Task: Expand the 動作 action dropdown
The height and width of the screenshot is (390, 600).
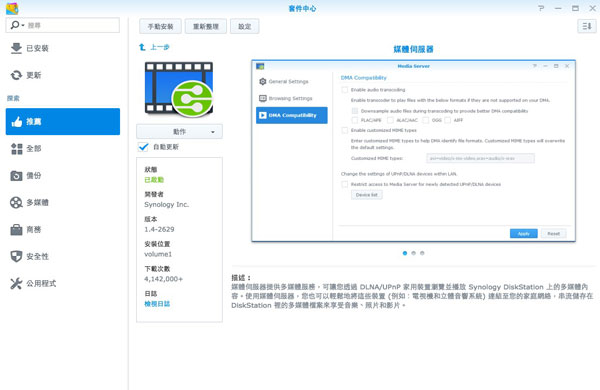Action: tap(179, 132)
